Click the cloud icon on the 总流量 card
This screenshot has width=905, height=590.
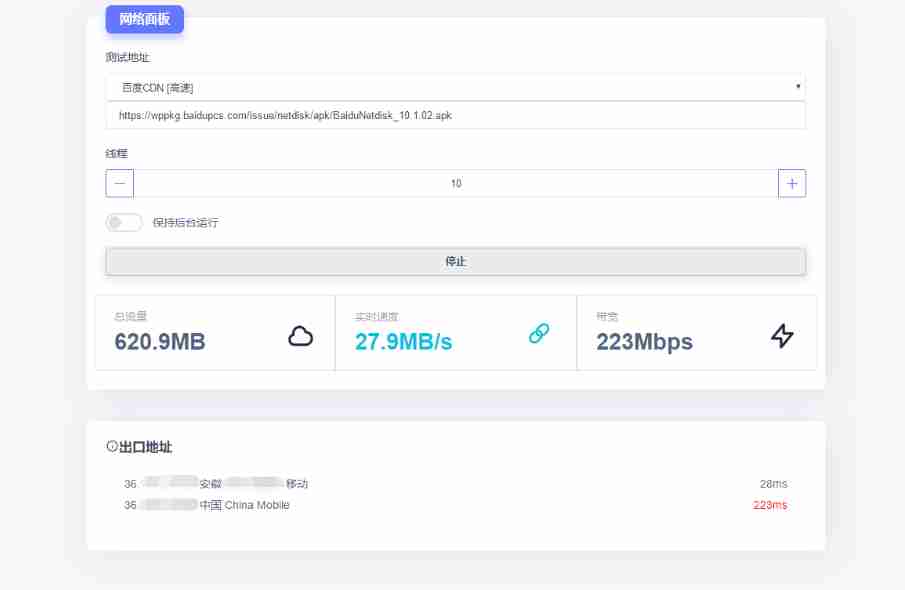(x=300, y=335)
